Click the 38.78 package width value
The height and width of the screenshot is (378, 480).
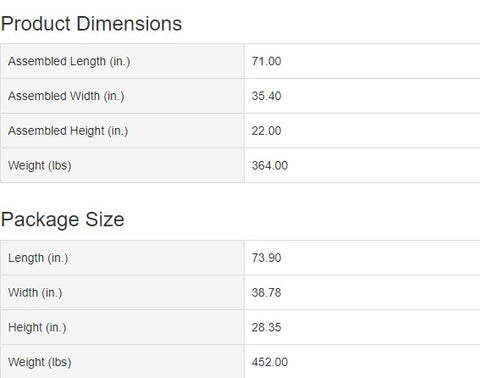pyautogui.click(x=266, y=293)
